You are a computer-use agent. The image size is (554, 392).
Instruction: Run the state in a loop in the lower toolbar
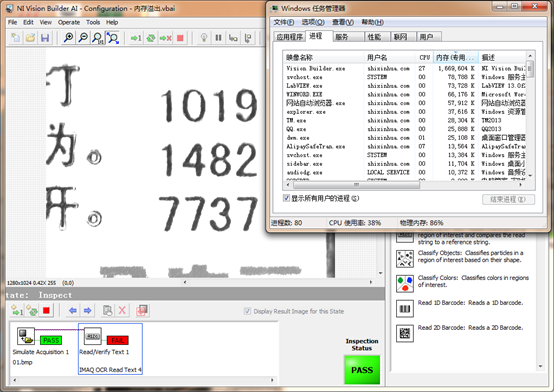[x=32, y=311]
